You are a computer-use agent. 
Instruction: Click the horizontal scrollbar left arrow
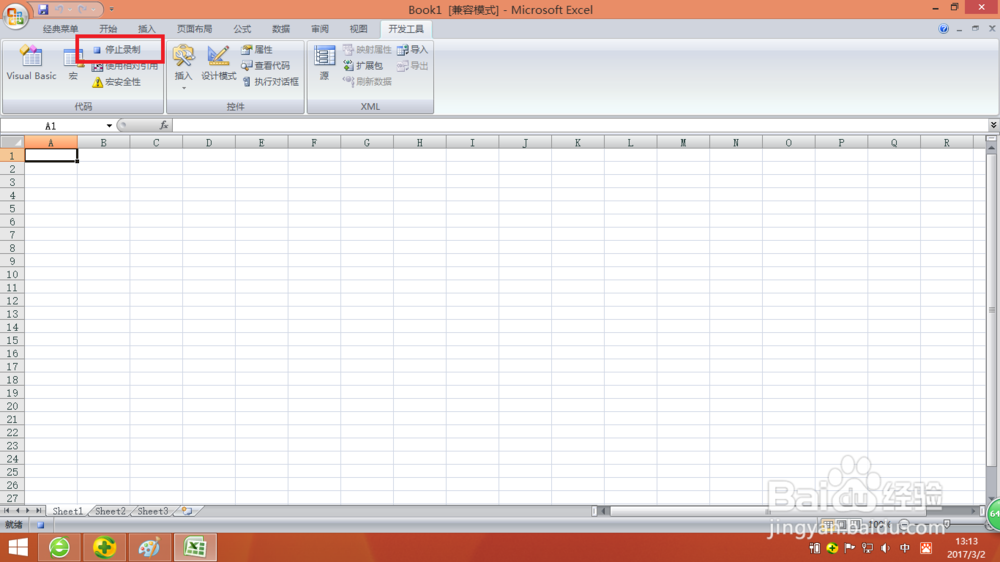tap(604, 511)
